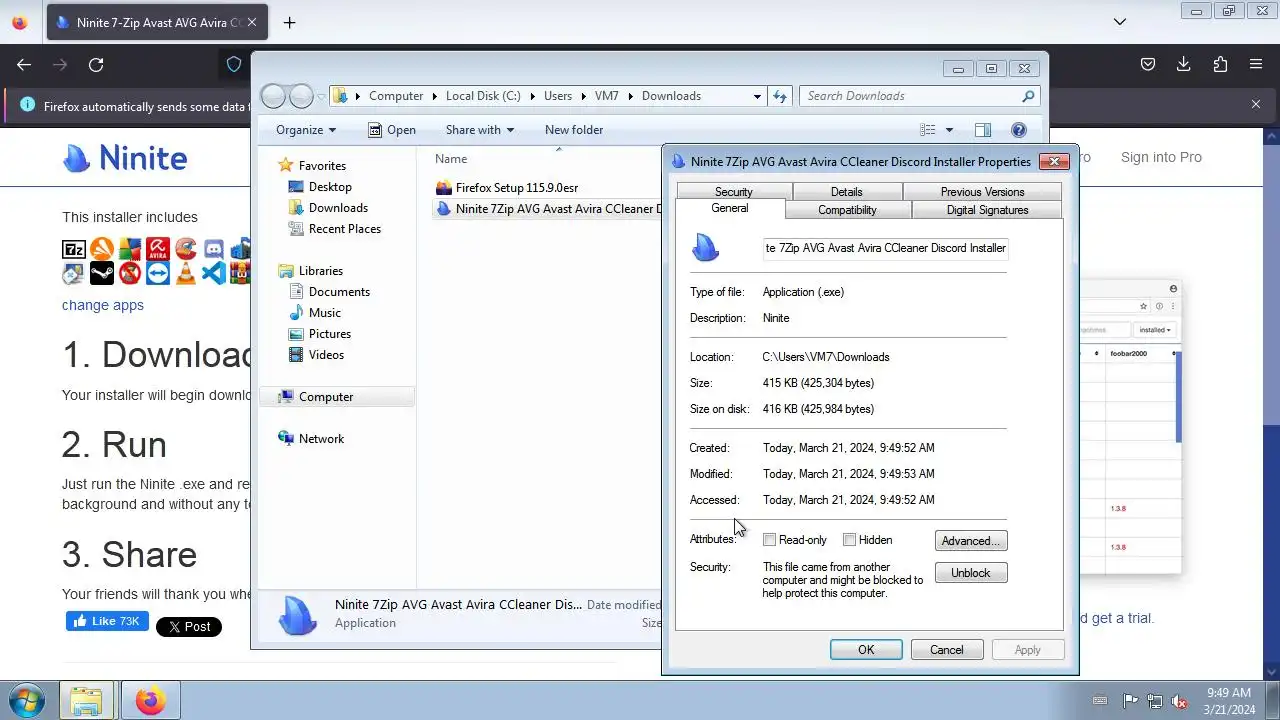Viewport: 1280px width, 720px height.
Task: Click the Steam icon on Ninite page
Action: 102,273
